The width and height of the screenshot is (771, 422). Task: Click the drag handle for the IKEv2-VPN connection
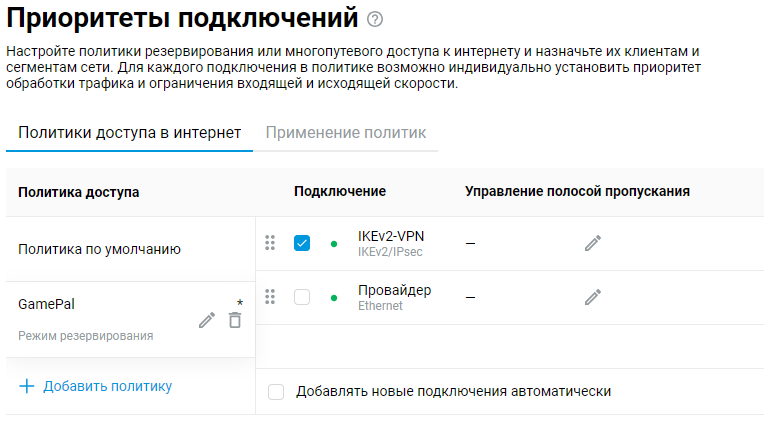pos(269,243)
